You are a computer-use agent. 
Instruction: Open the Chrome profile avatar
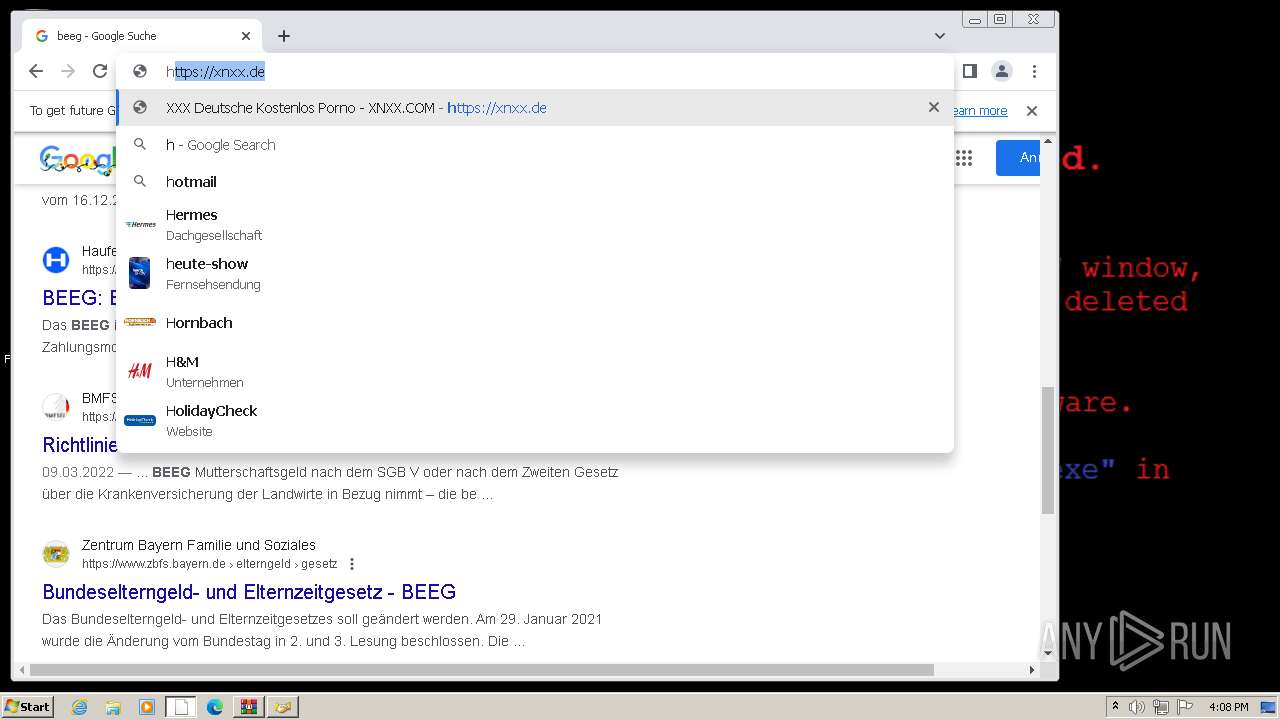tap(1001, 71)
